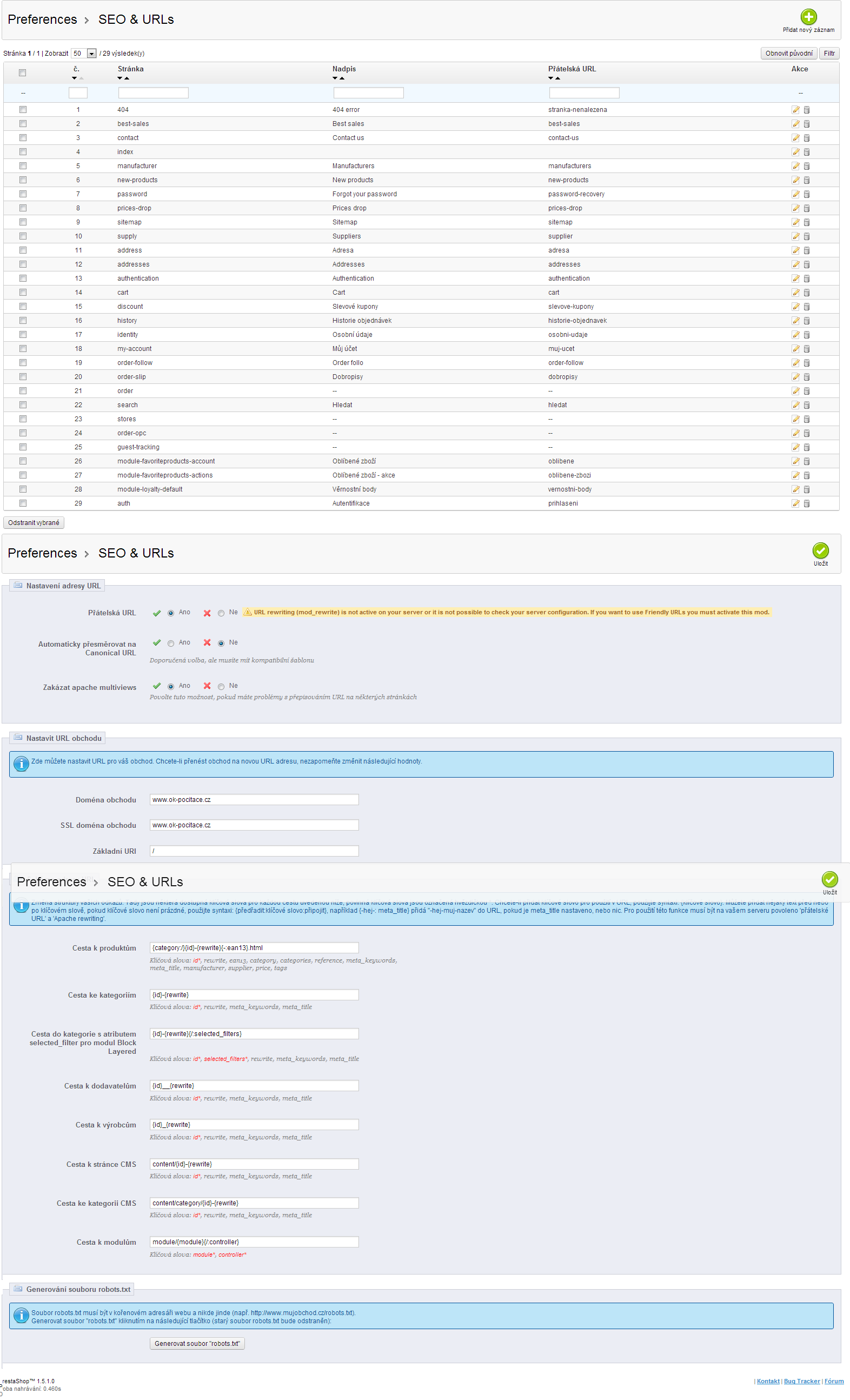The width and height of the screenshot is (850, 1400).
Task: Choose Ne for Přátelská URL
Action: (221, 613)
